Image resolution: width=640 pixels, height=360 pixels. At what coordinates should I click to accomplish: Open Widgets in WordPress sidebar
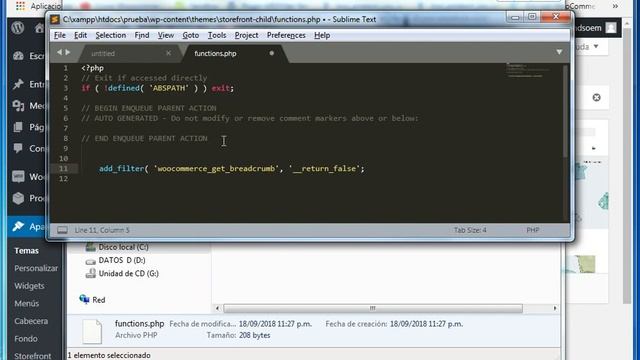pos(29,286)
